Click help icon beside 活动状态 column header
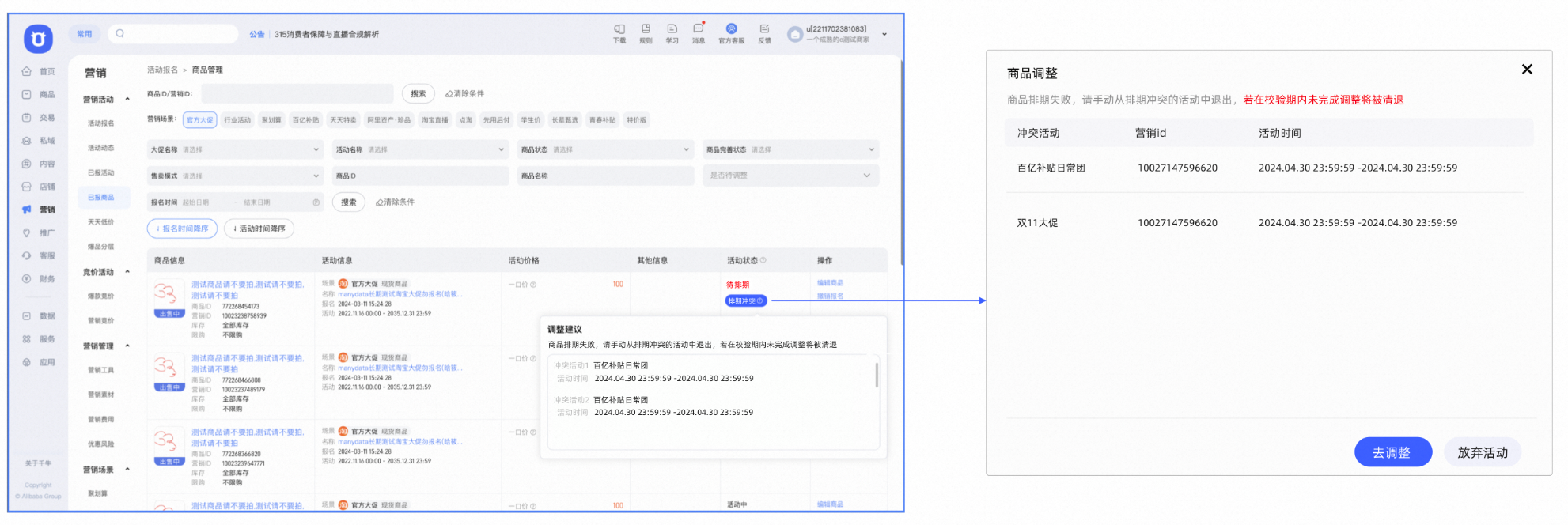The height and width of the screenshot is (525, 1568). 763,260
